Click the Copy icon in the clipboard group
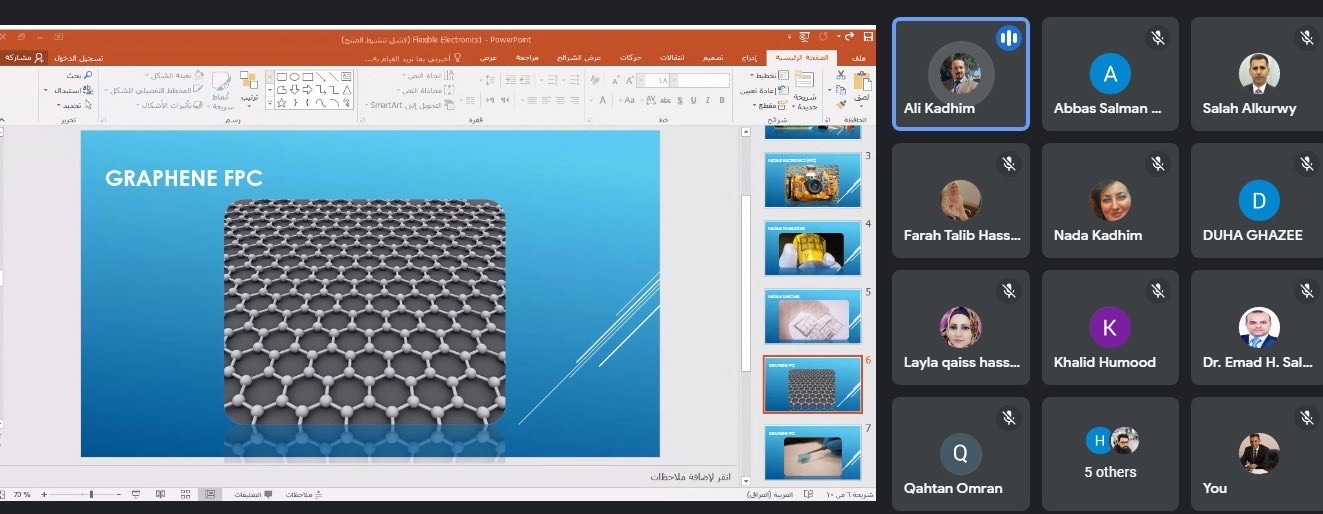 click(x=841, y=90)
